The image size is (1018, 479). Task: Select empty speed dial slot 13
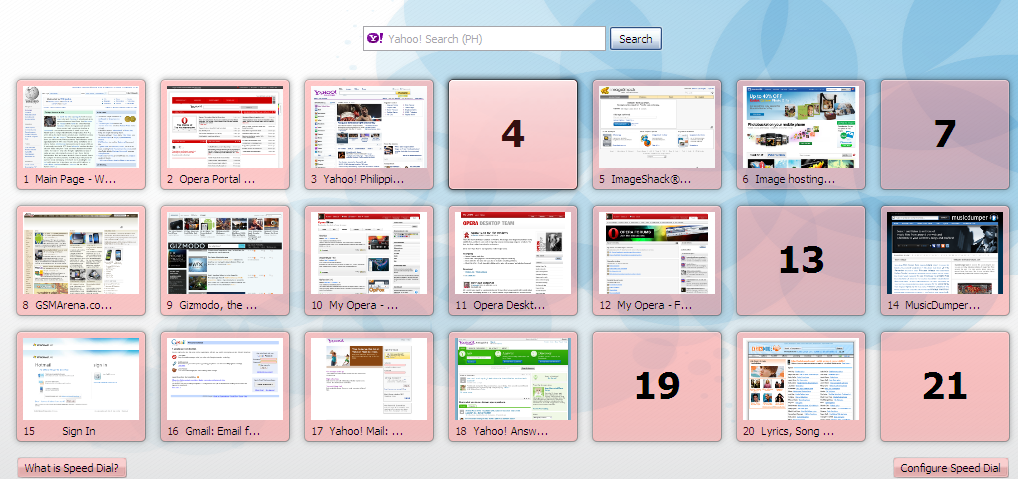click(x=801, y=260)
